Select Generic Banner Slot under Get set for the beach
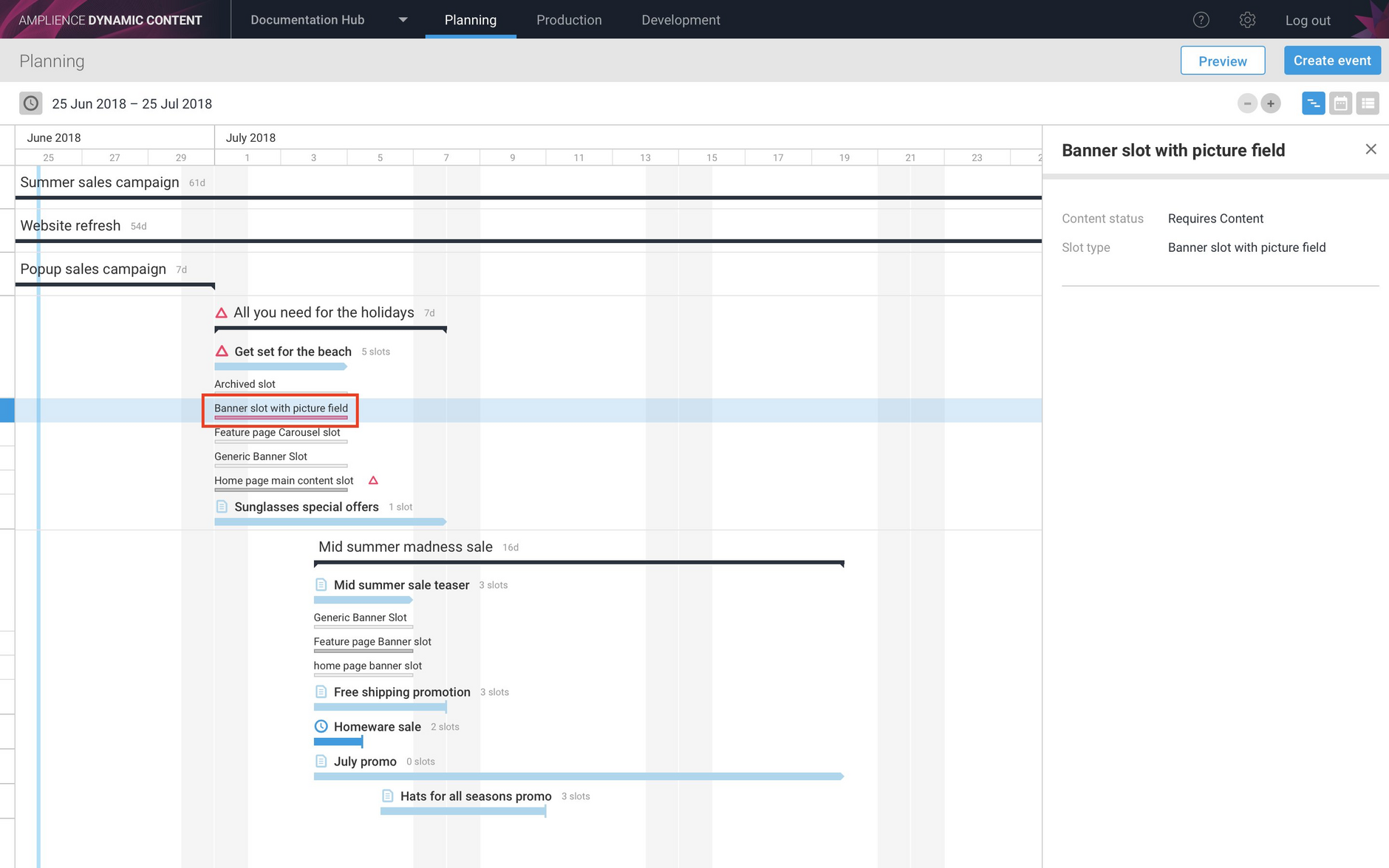Viewport: 1389px width, 868px height. click(x=261, y=457)
